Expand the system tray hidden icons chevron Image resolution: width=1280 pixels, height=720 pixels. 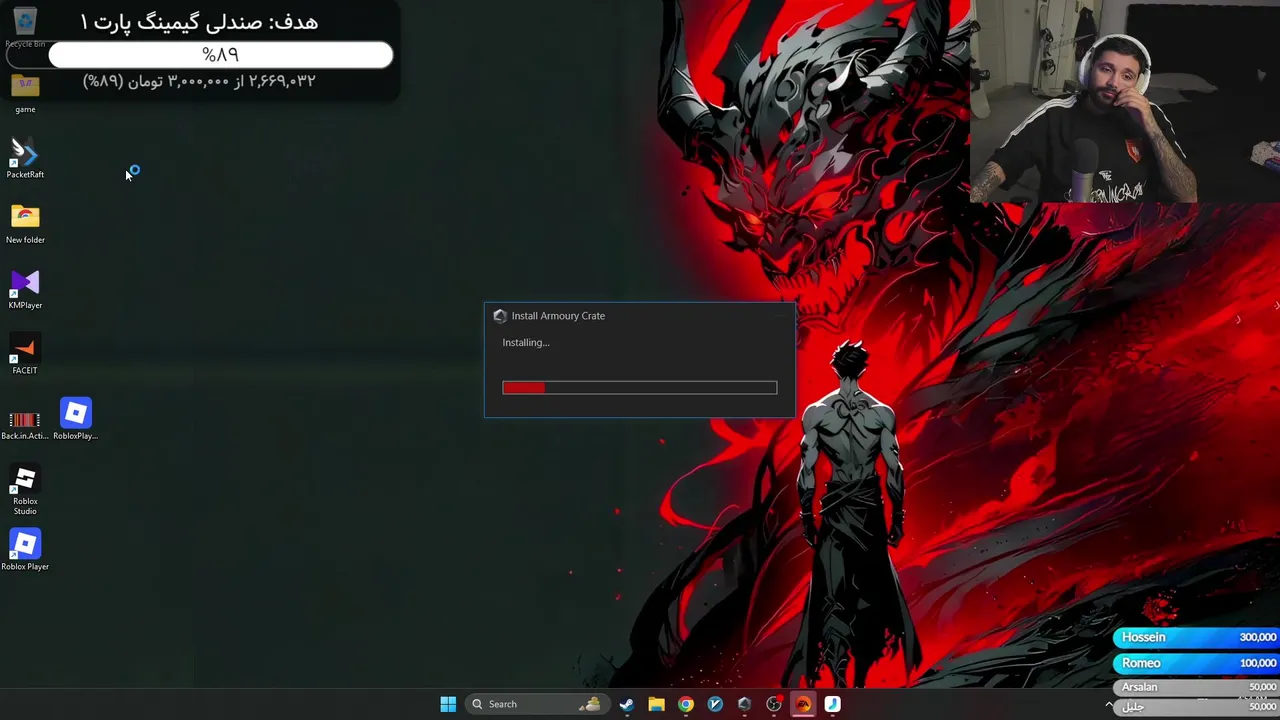pos(1108,705)
